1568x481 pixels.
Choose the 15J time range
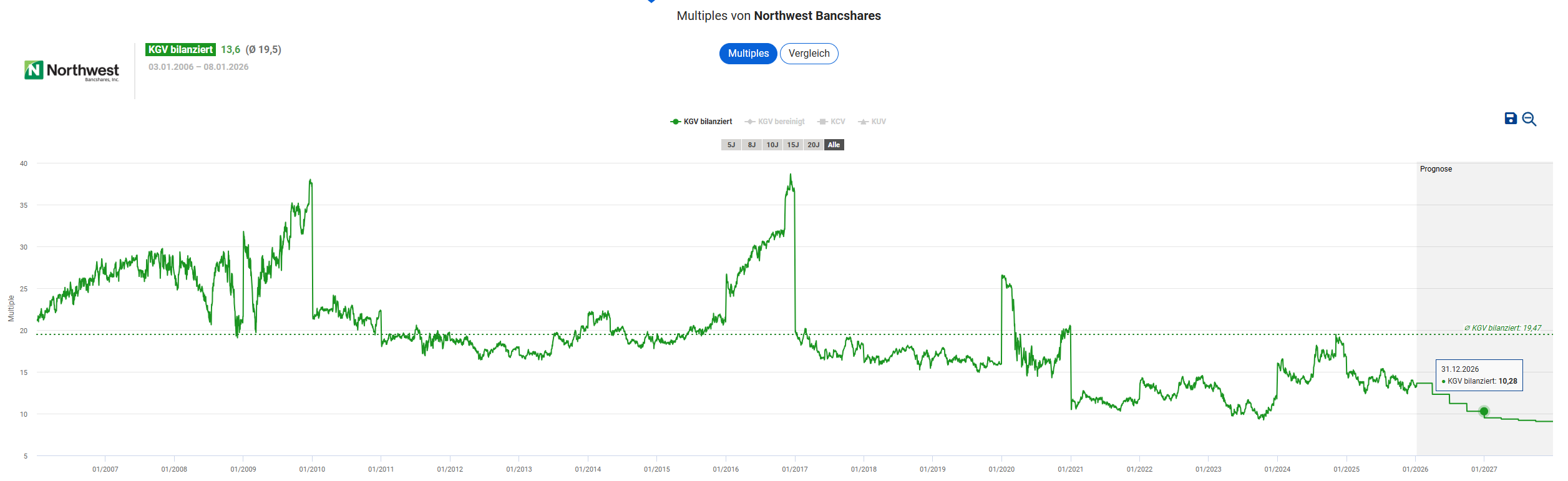point(793,145)
